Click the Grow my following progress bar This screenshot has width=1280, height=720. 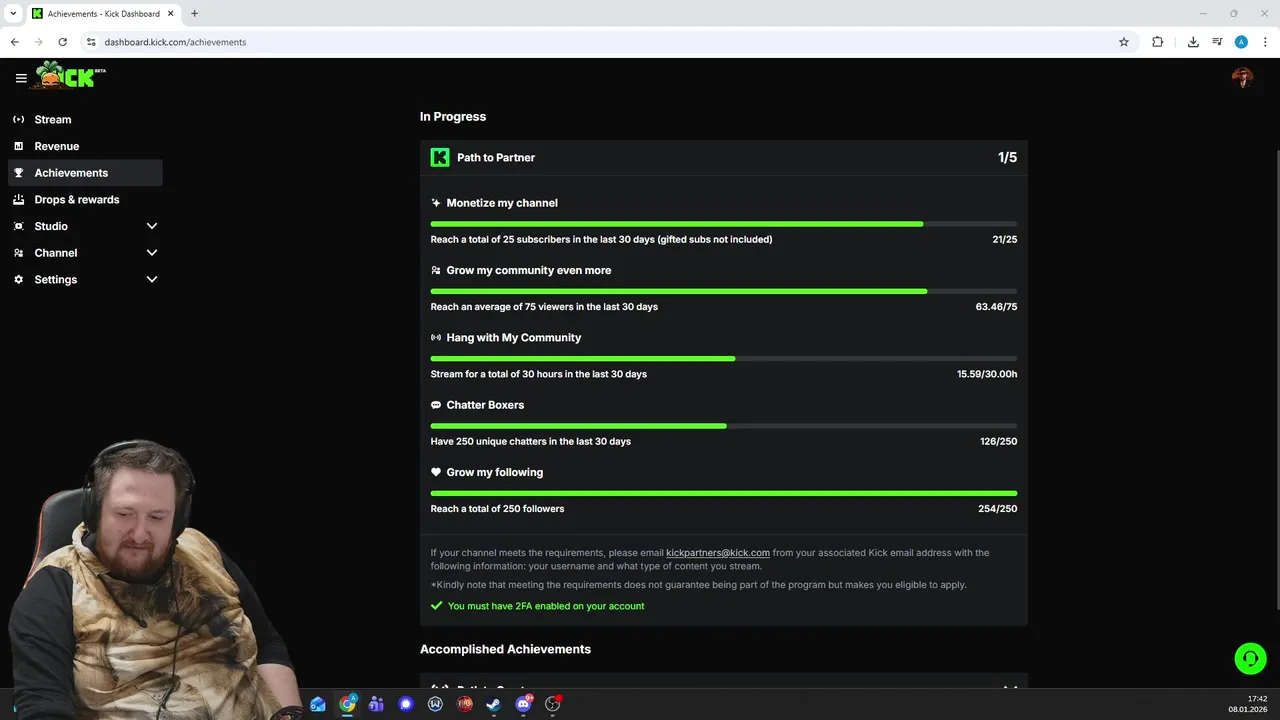pos(724,493)
